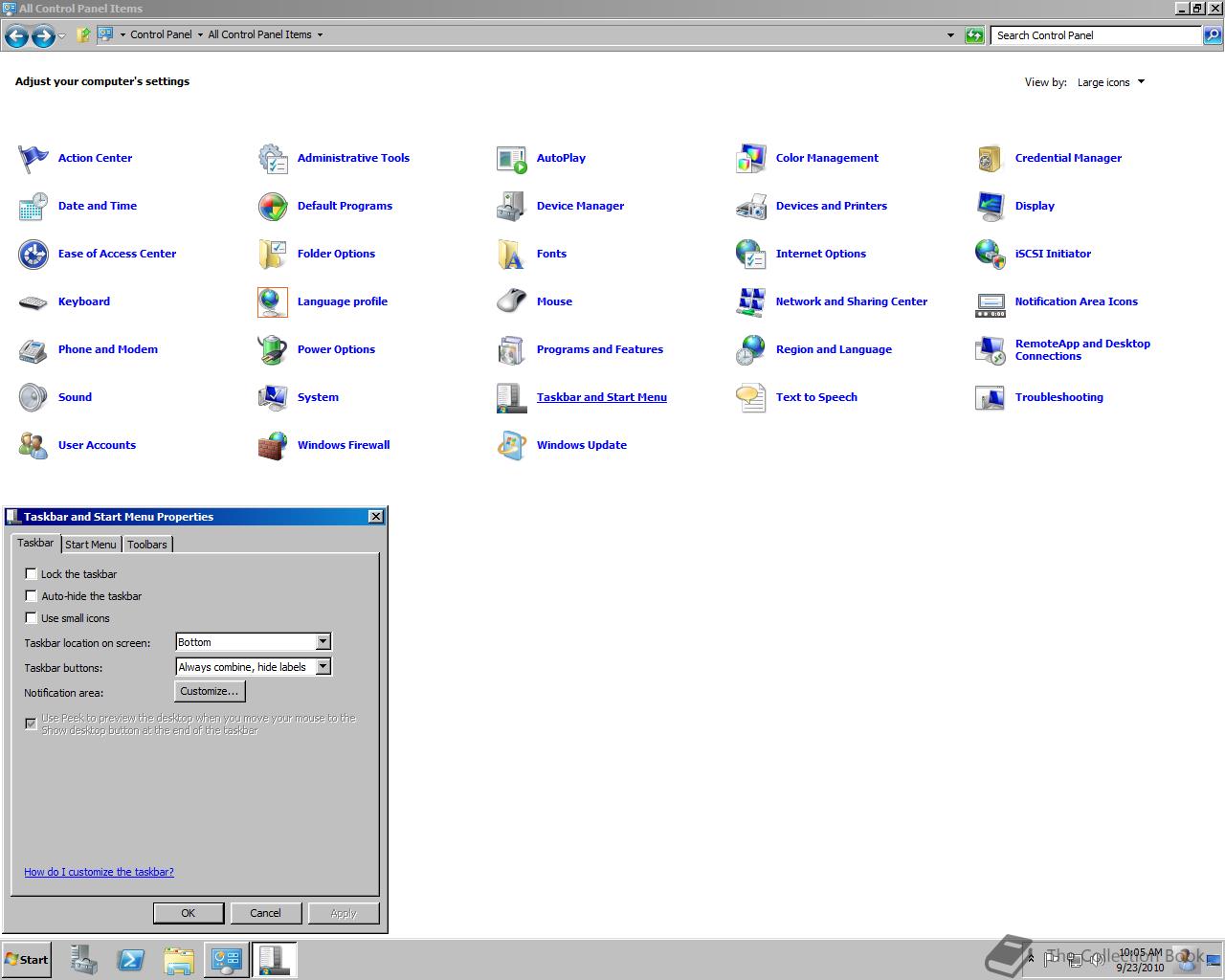This screenshot has width=1225, height=980.
Task: Open Ease of Access Center icon
Action: click(x=33, y=254)
